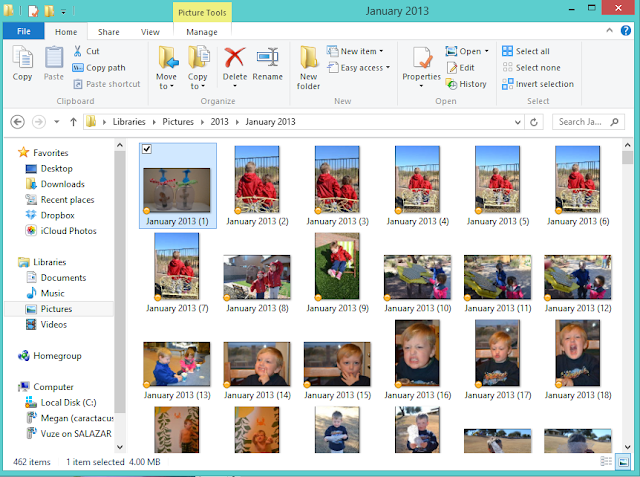Select Recent places in Favorites
Image resolution: width=640 pixels, height=477 pixels.
point(60,200)
